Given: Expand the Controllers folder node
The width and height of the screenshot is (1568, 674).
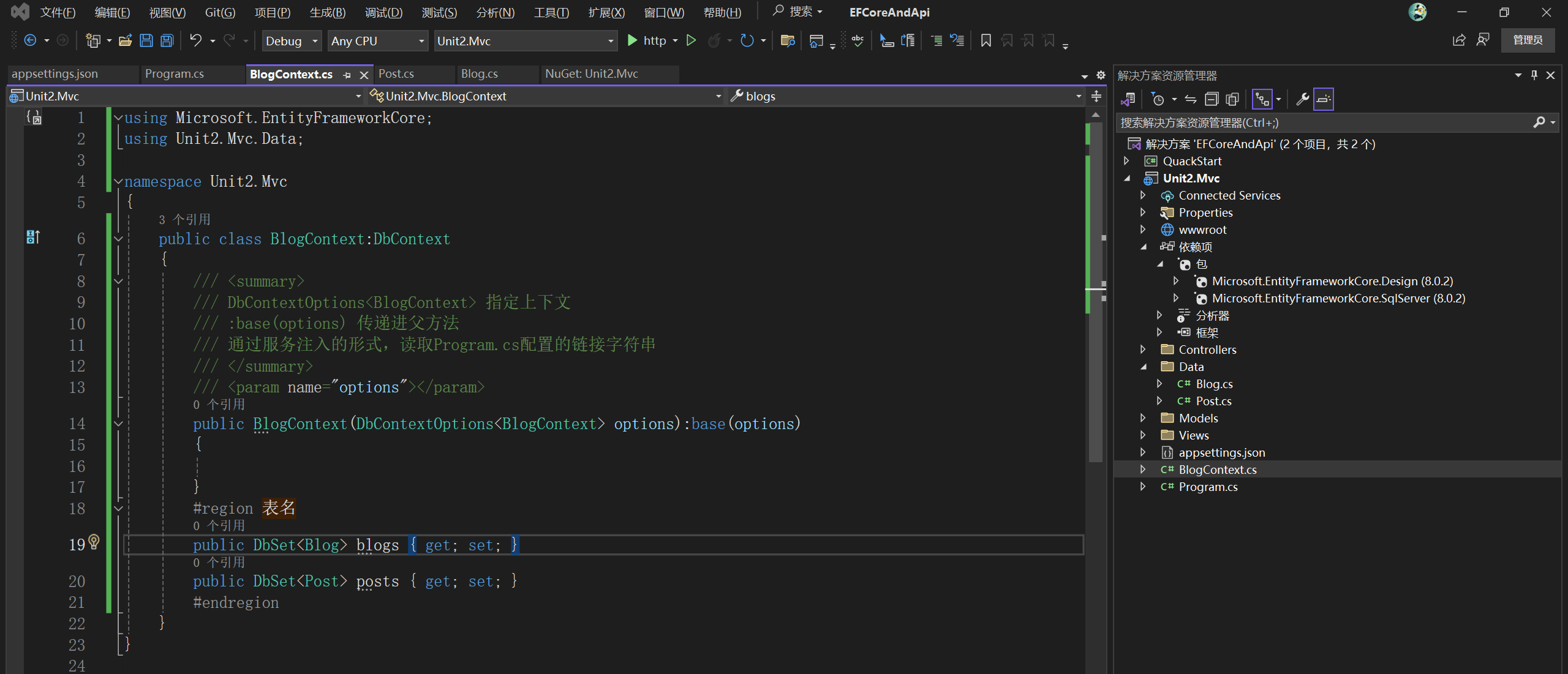Looking at the screenshot, I should tap(1142, 350).
